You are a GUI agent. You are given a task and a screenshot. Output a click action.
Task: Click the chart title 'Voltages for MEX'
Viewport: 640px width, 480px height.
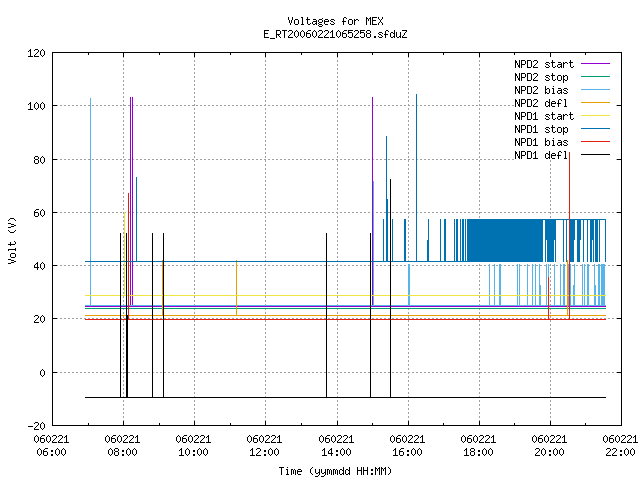click(x=335, y=21)
